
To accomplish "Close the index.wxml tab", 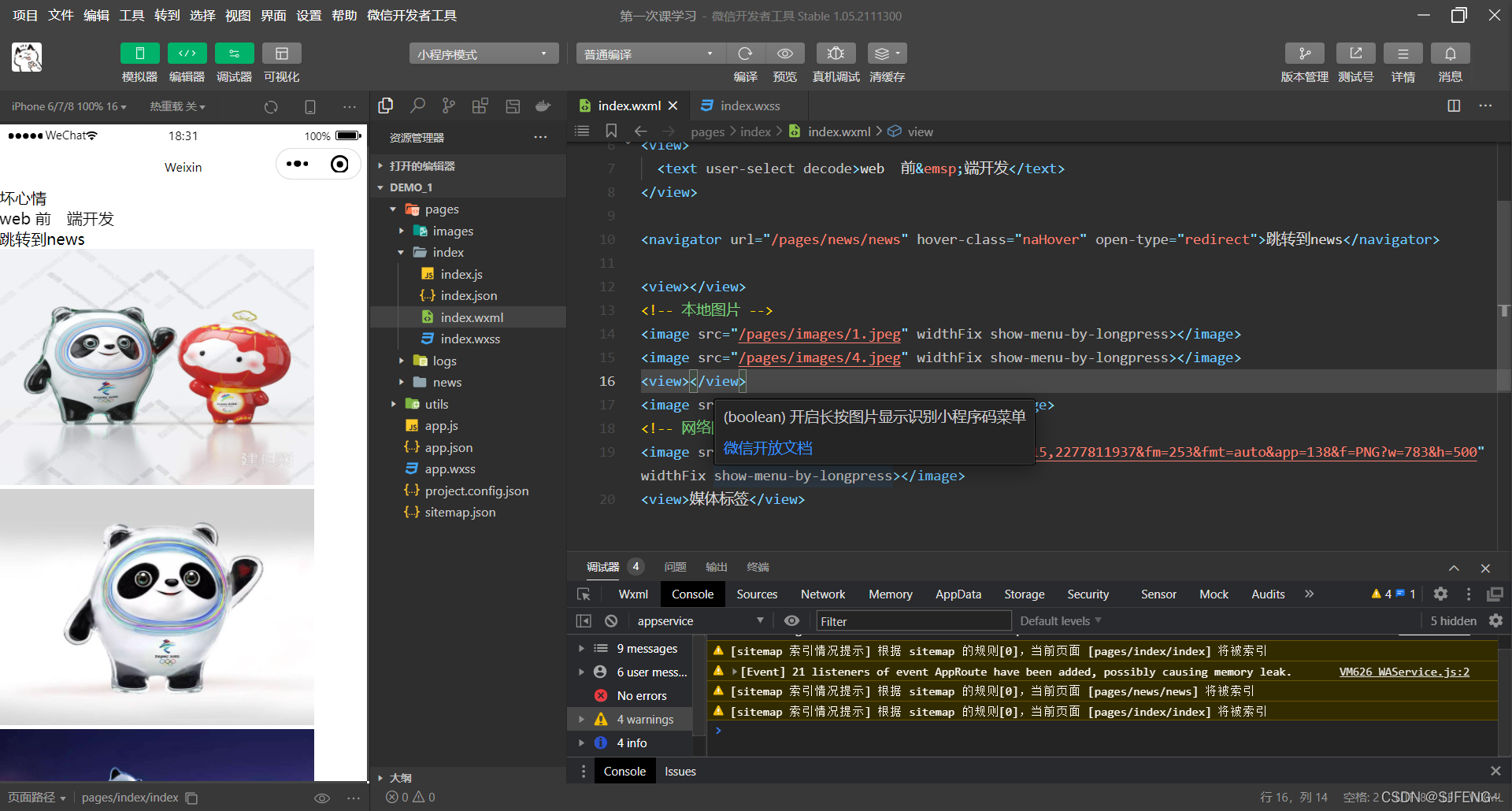I will click(x=673, y=106).
